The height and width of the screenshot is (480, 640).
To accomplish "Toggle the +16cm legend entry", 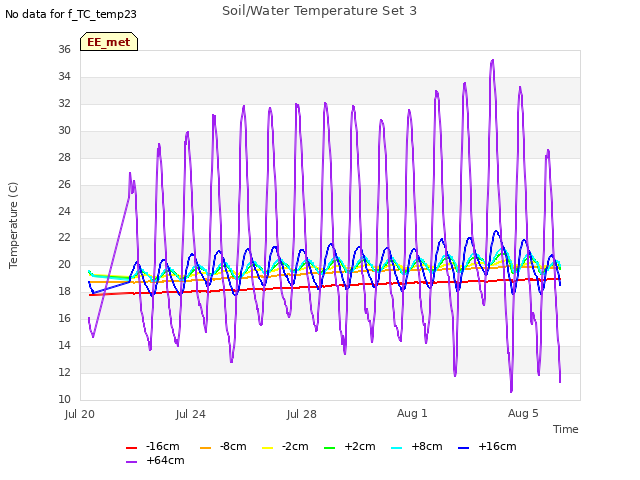I will (x=487, y=446).
